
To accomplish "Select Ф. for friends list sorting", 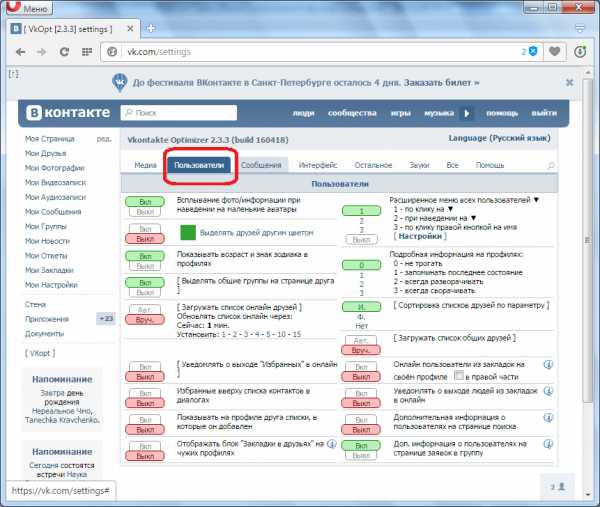I will click(x=361, y=317).
